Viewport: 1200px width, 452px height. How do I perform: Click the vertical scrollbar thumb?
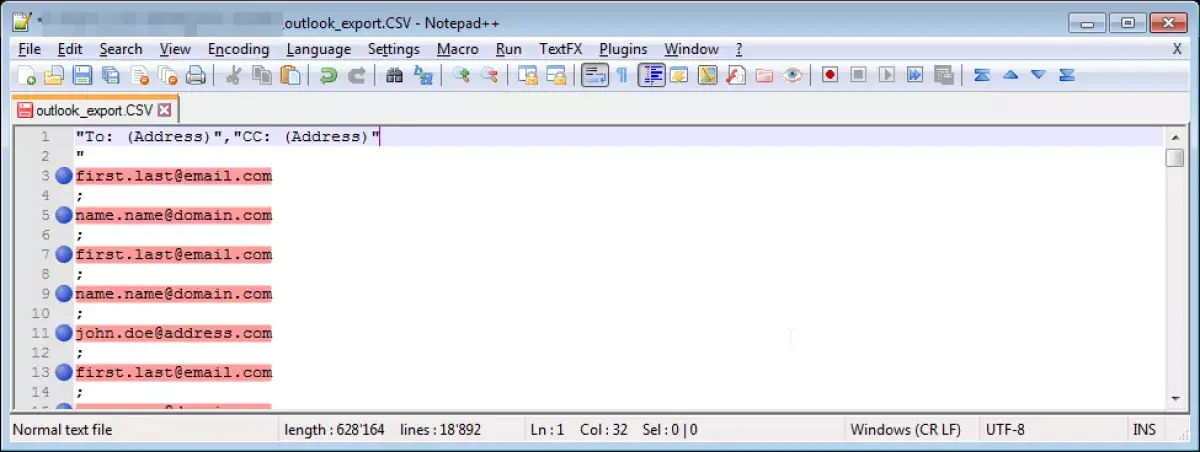tap(1175, 158)
